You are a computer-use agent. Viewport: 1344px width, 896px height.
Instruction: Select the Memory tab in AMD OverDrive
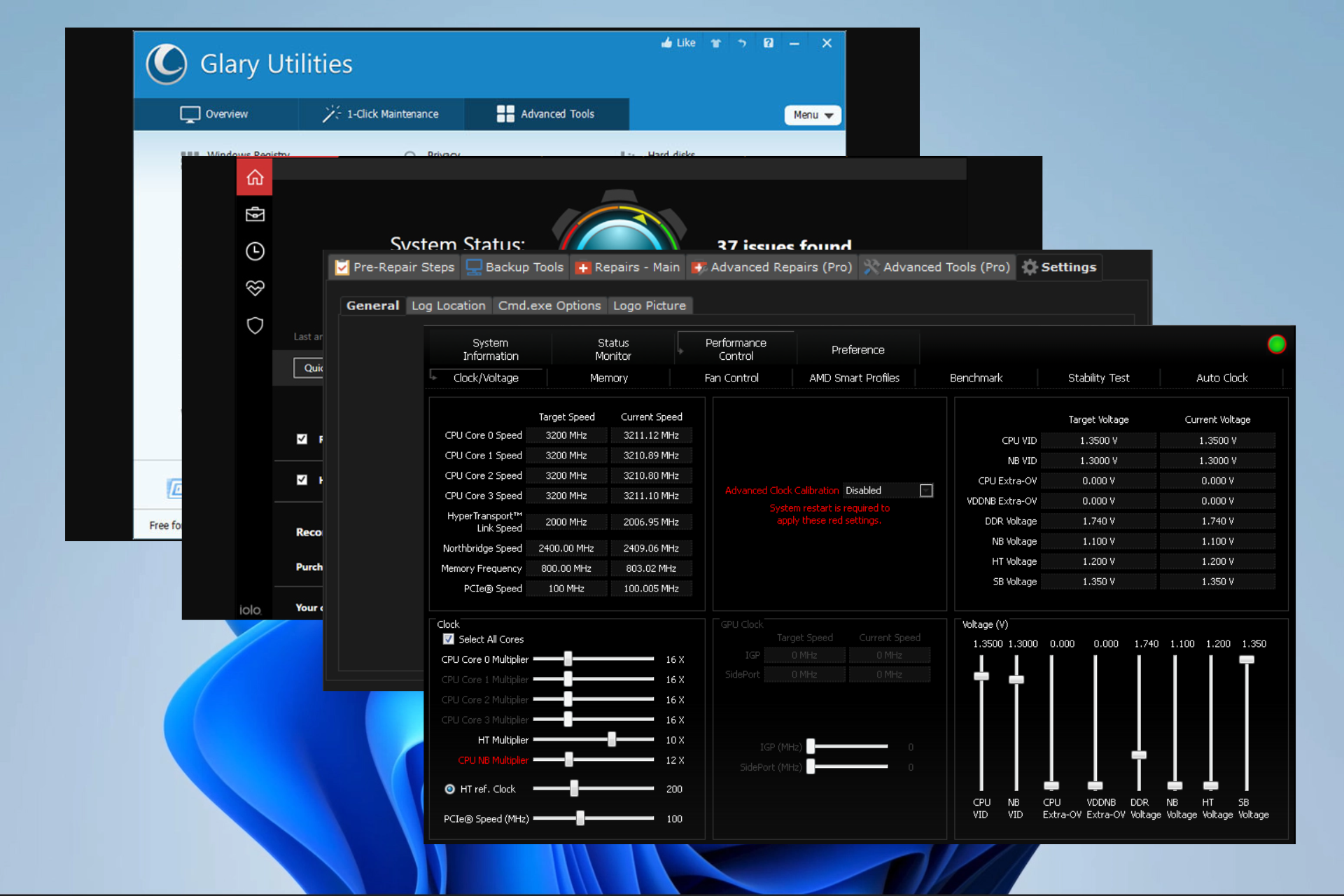[609, 378]
